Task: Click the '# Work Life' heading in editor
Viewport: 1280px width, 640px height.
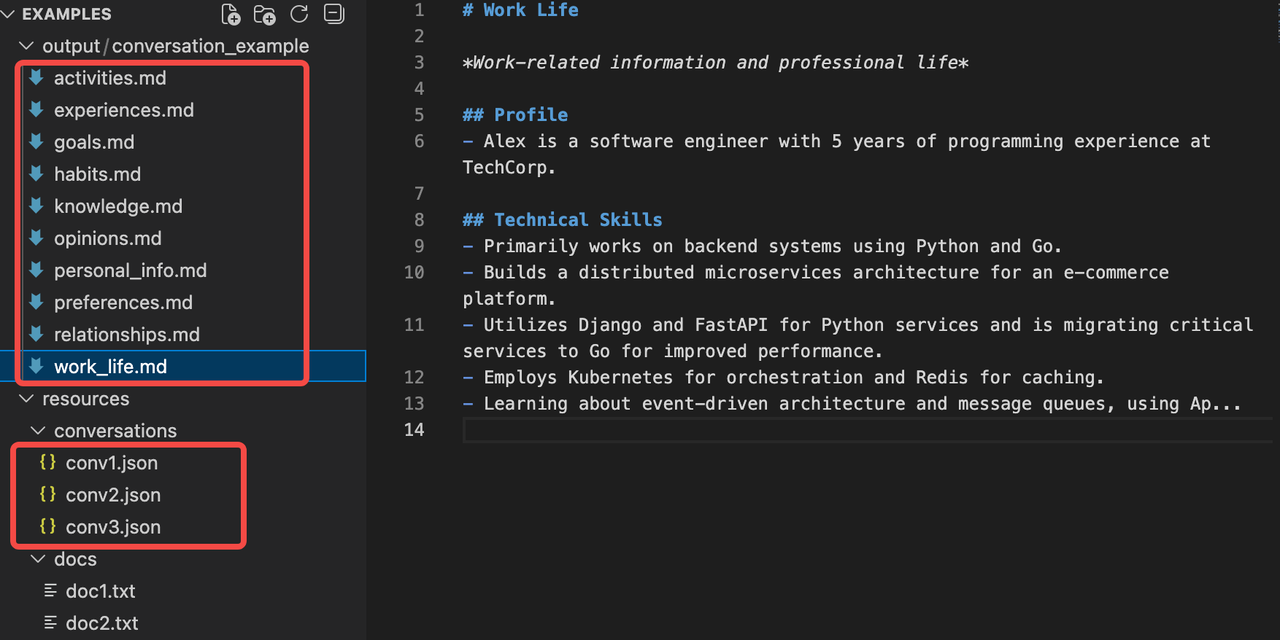Action: pyautogui.click(x=520, y=10)
